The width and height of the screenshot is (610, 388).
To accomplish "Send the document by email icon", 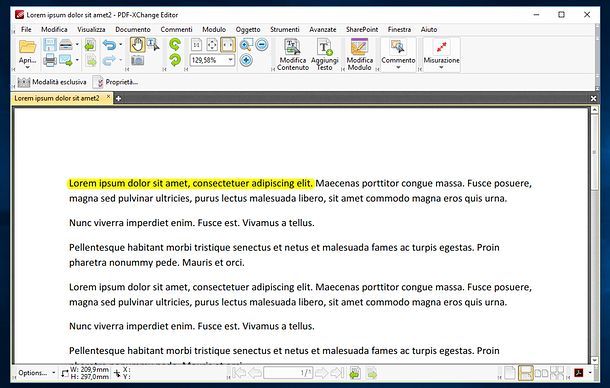I will pos(66,60).
